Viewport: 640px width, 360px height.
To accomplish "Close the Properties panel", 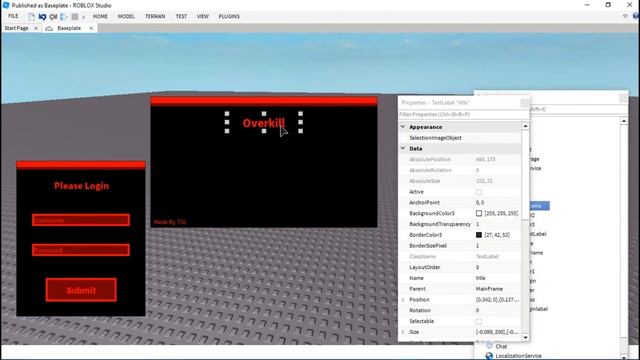I will tap(525, 102).
